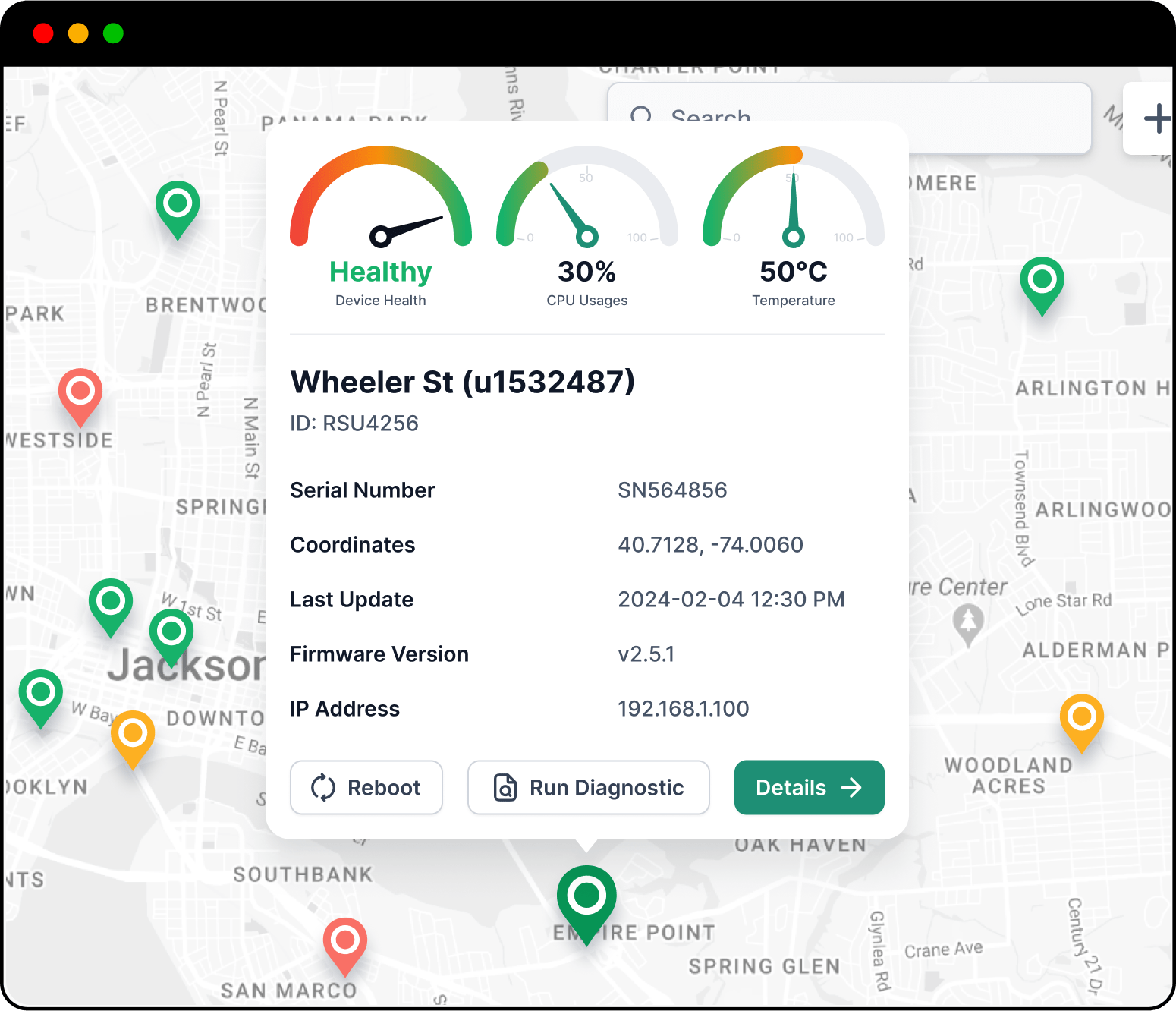
Task: Click the Run Diagnostic button
Action: coord(588,788)
